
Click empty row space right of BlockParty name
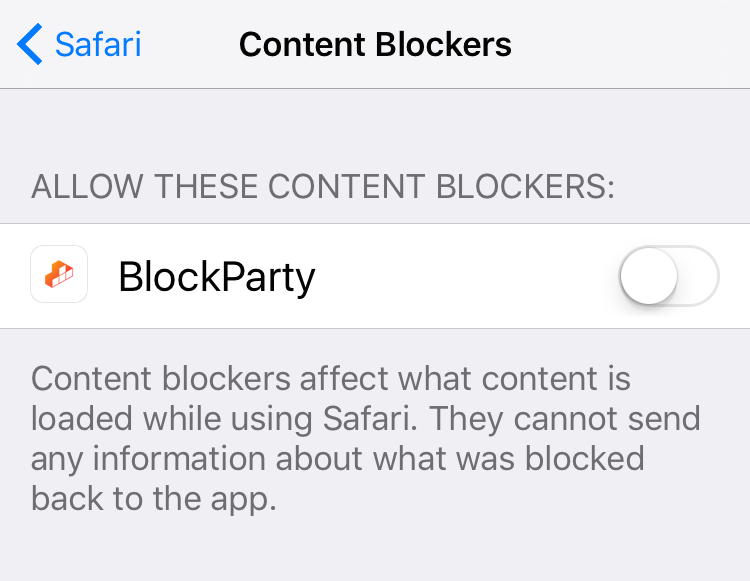point(466,276)
